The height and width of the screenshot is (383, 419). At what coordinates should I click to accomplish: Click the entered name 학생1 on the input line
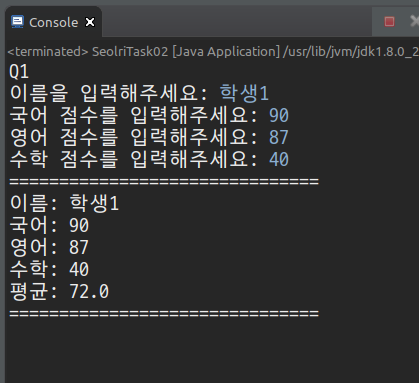point(244,93)
